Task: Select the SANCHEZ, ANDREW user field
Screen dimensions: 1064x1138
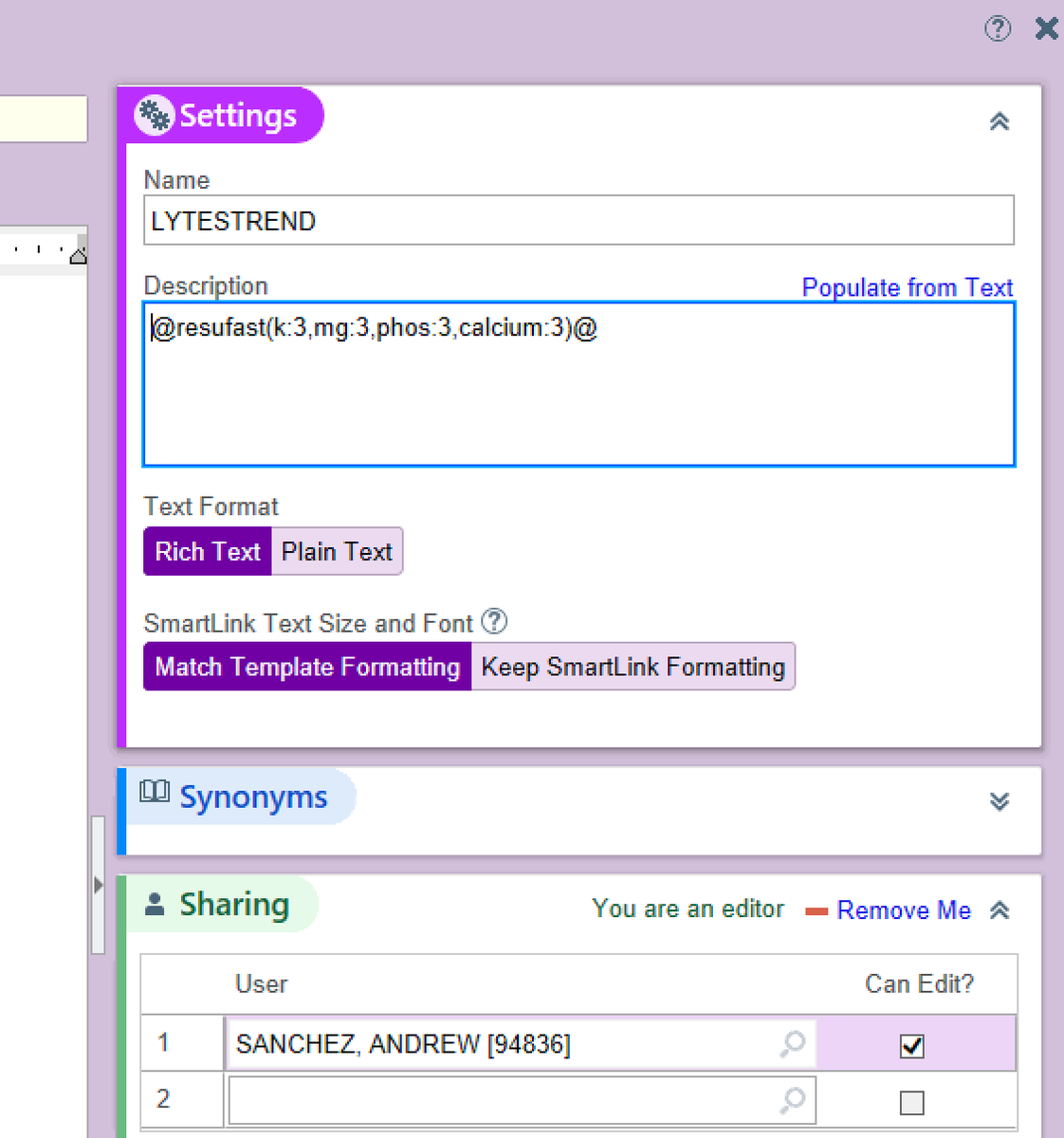Action: click(x=520, y=1043)
